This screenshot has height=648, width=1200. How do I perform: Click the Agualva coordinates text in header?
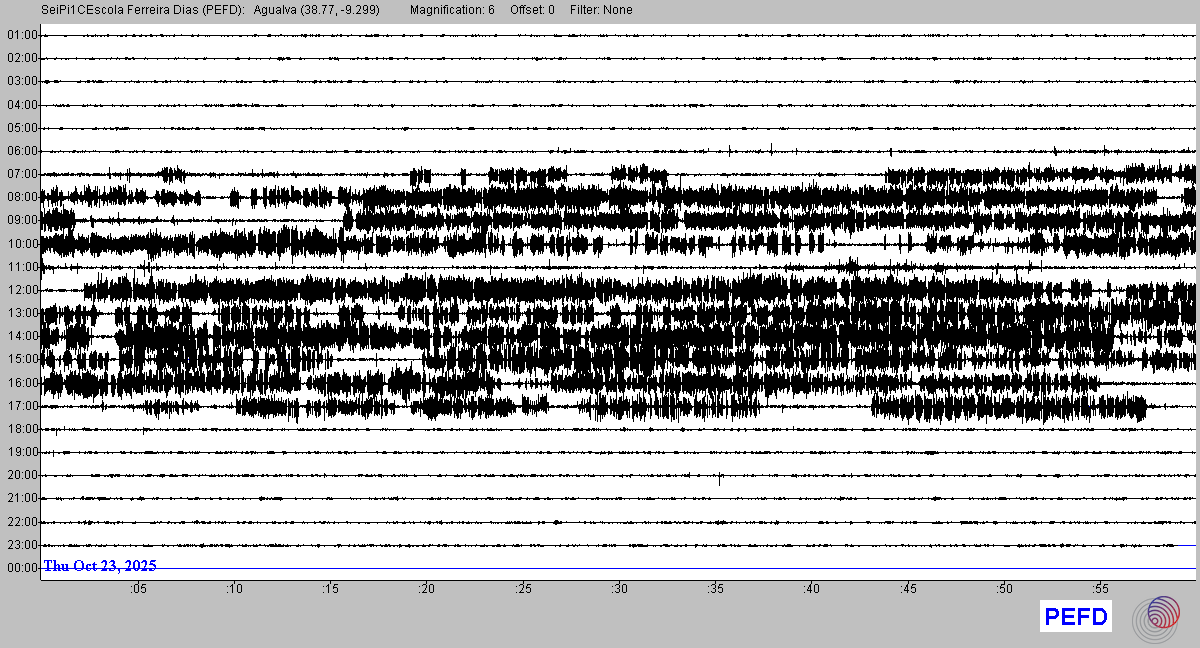316,10
